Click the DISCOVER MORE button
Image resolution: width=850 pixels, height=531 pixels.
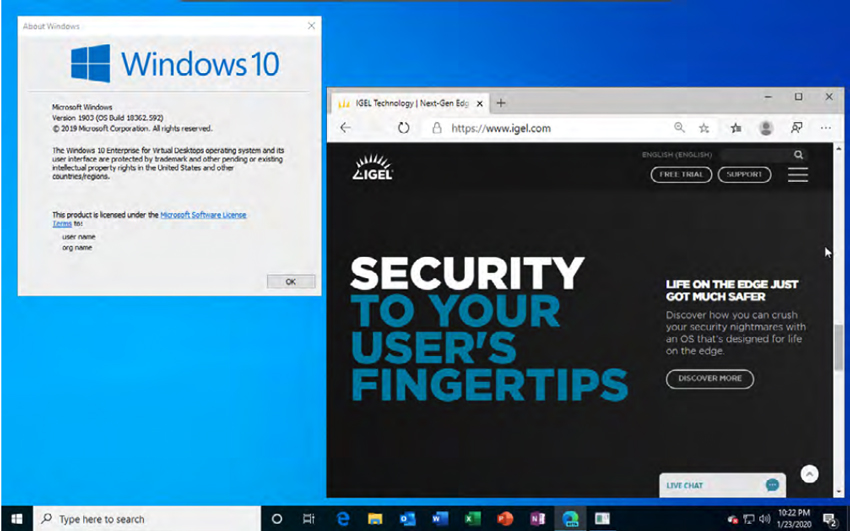[710, 379]
